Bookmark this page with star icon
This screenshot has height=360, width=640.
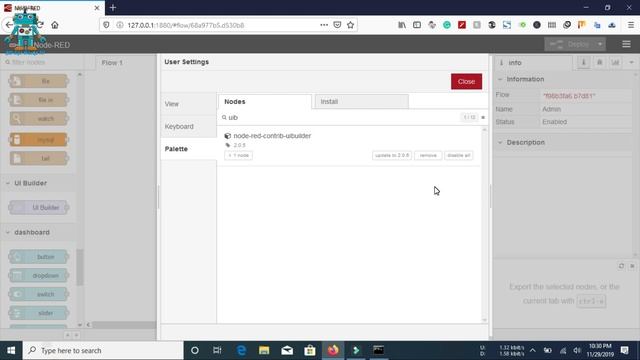[x=351, y=25]
